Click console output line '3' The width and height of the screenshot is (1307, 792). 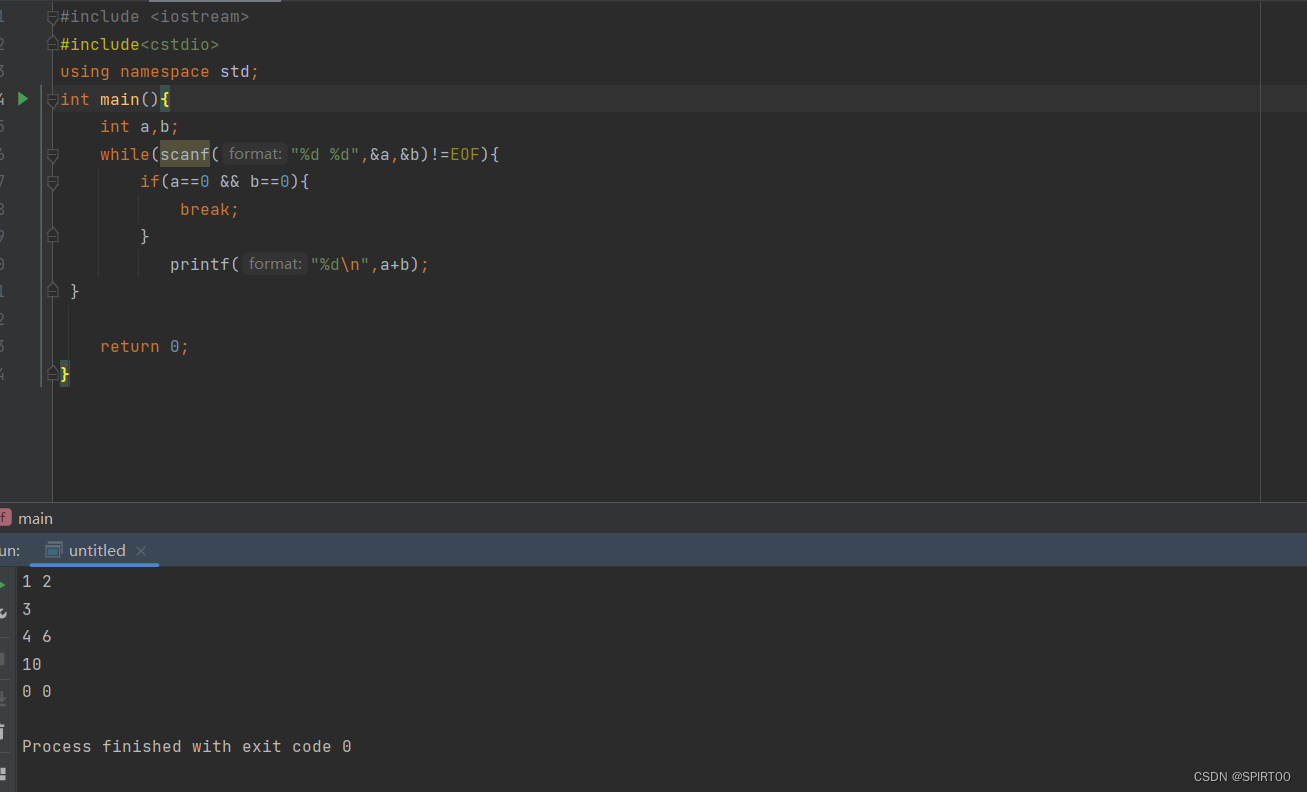pyautogui.click(x=27, y=609)
